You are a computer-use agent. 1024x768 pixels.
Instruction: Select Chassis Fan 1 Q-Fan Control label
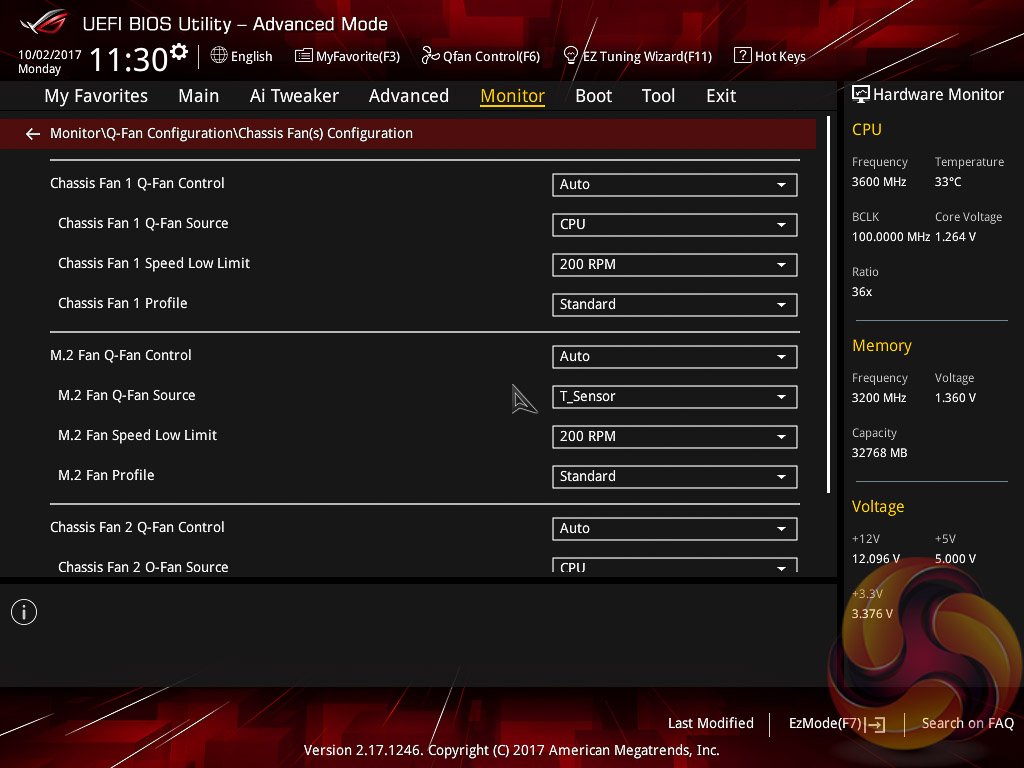click(x=137, y=184)
